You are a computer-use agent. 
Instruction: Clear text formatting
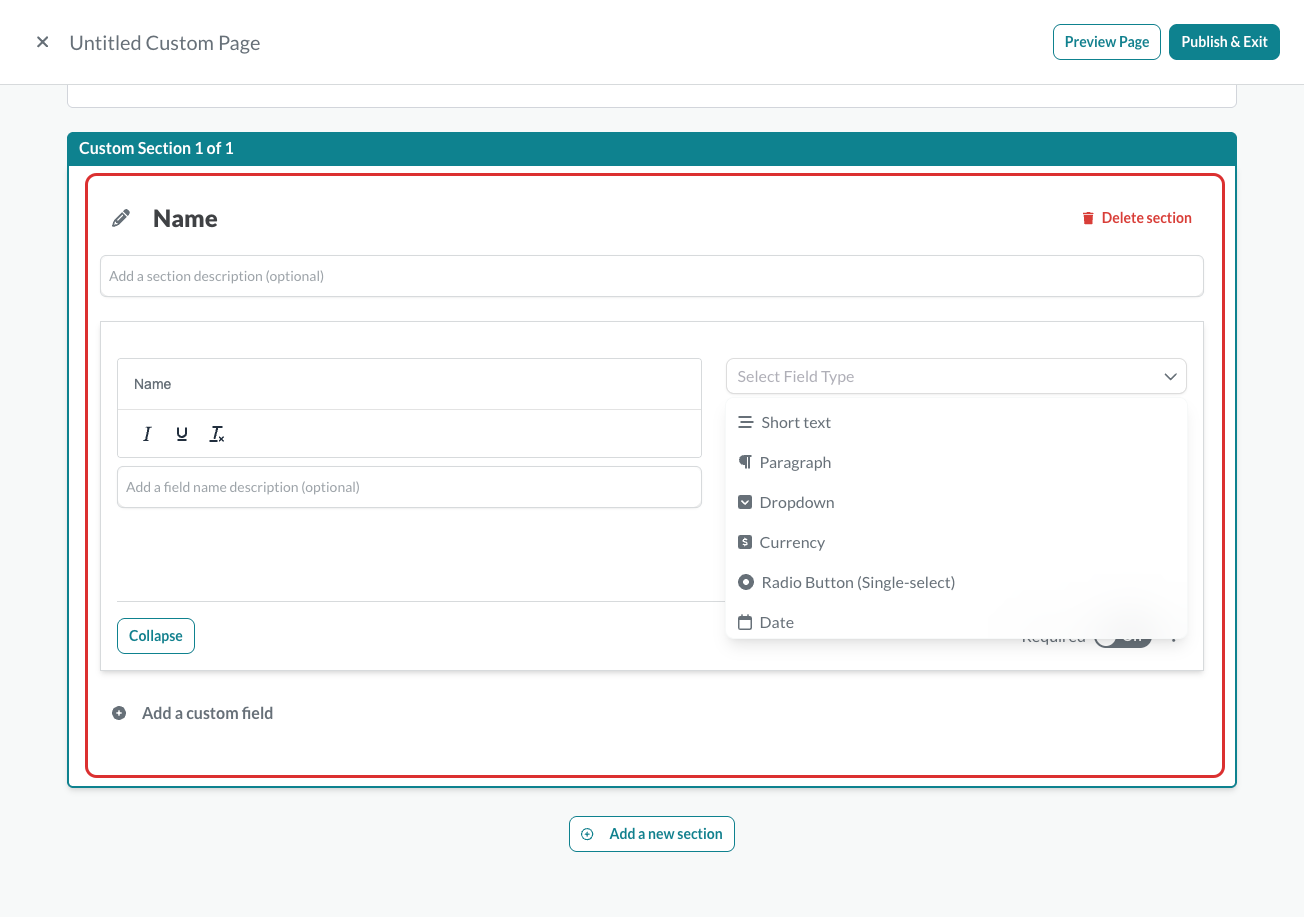pos(217,434)
